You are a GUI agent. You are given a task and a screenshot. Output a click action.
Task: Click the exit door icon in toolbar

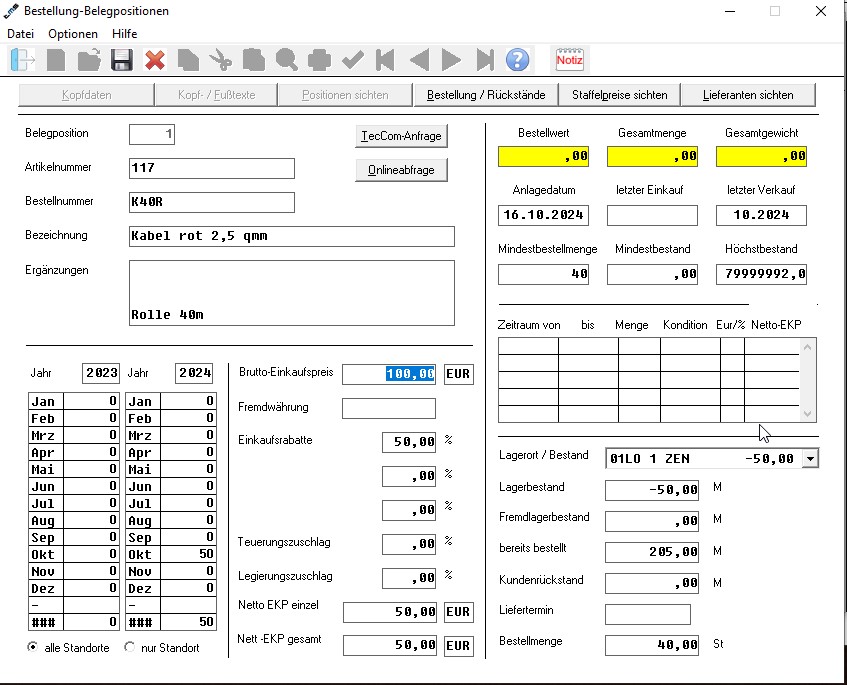[23, 59]
